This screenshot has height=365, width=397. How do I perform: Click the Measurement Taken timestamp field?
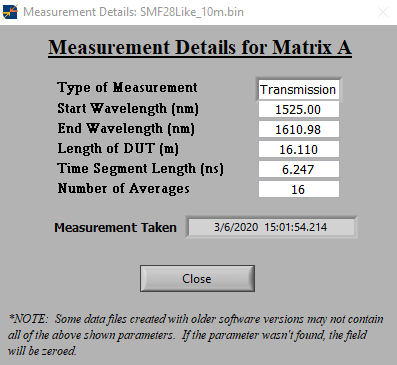[271, 227]
